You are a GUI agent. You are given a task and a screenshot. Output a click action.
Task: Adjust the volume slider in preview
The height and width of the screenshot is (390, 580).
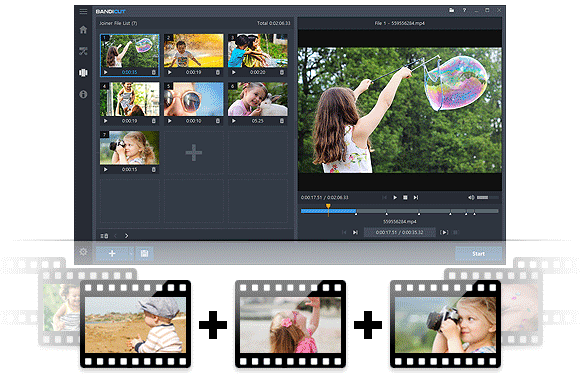click(x=488, y=198)
